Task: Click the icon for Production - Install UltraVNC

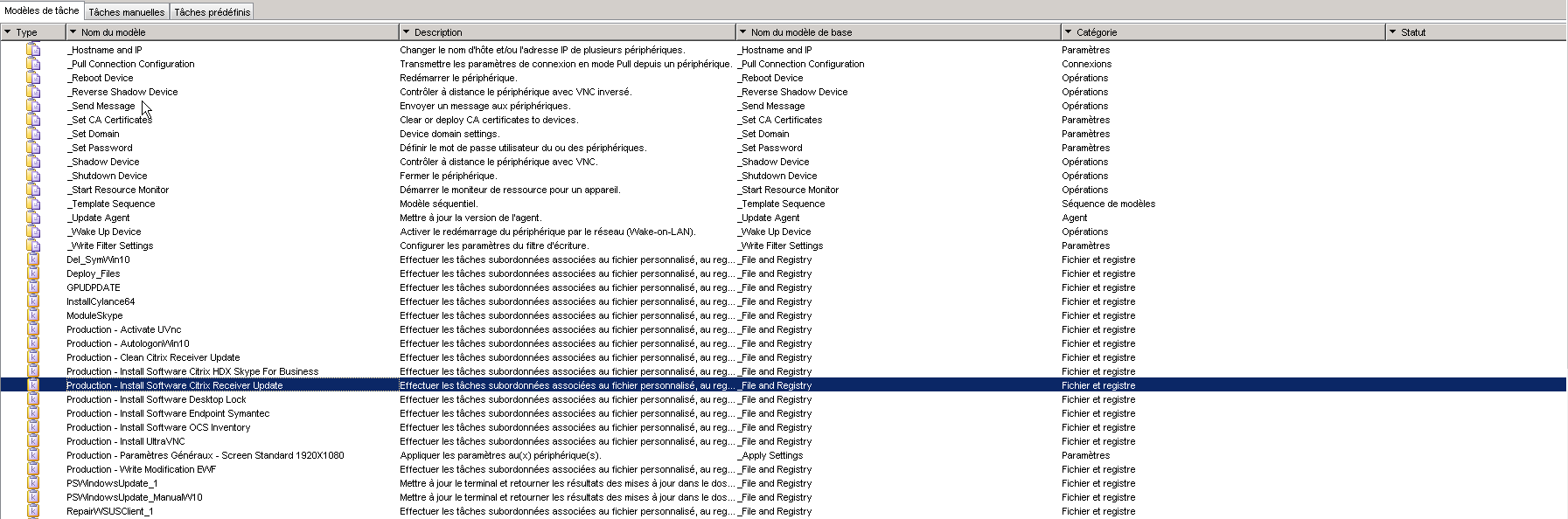Action: 33,441
